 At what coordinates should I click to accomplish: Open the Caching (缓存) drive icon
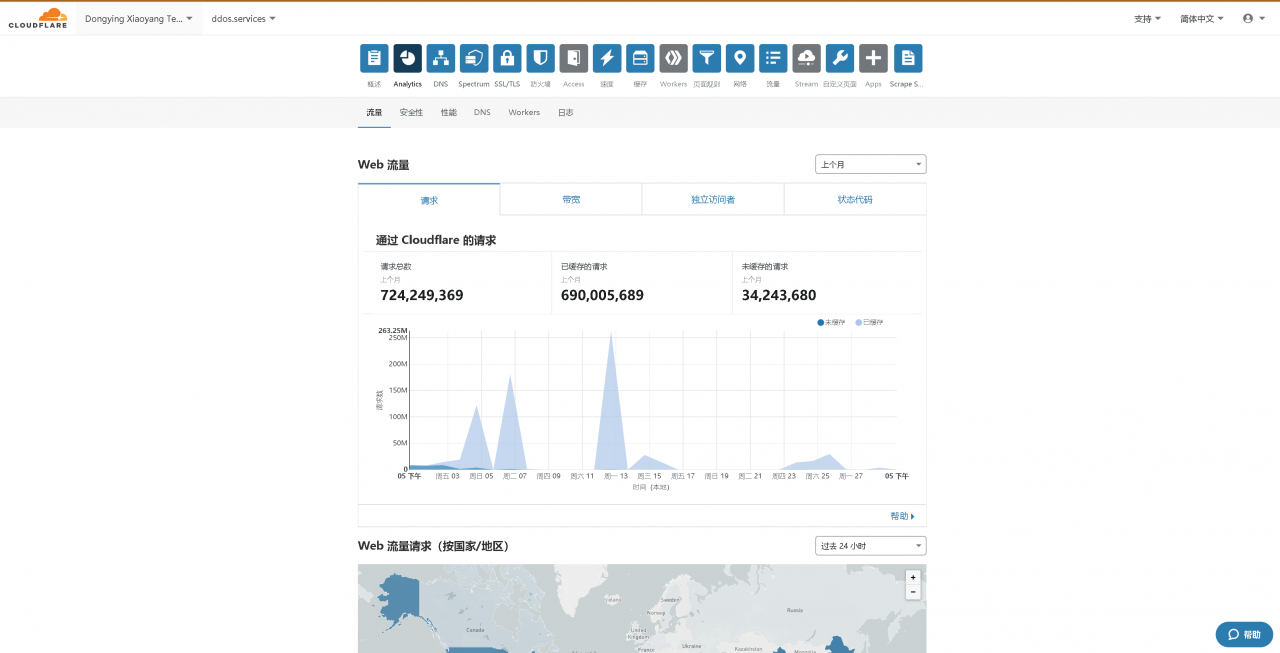[640, 58]
